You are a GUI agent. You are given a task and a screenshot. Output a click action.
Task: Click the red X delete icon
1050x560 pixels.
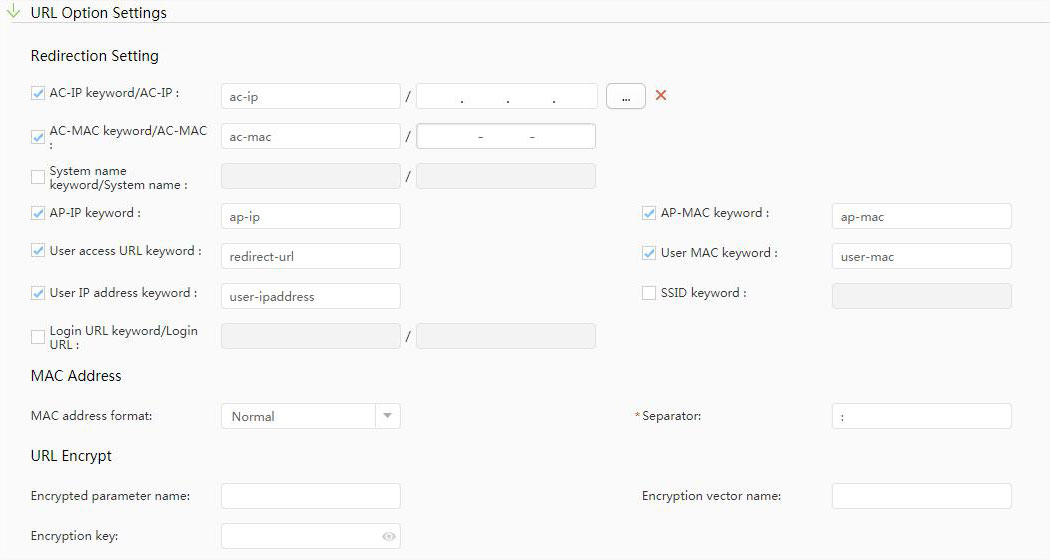pyautogui.click(x=660, y=96)
